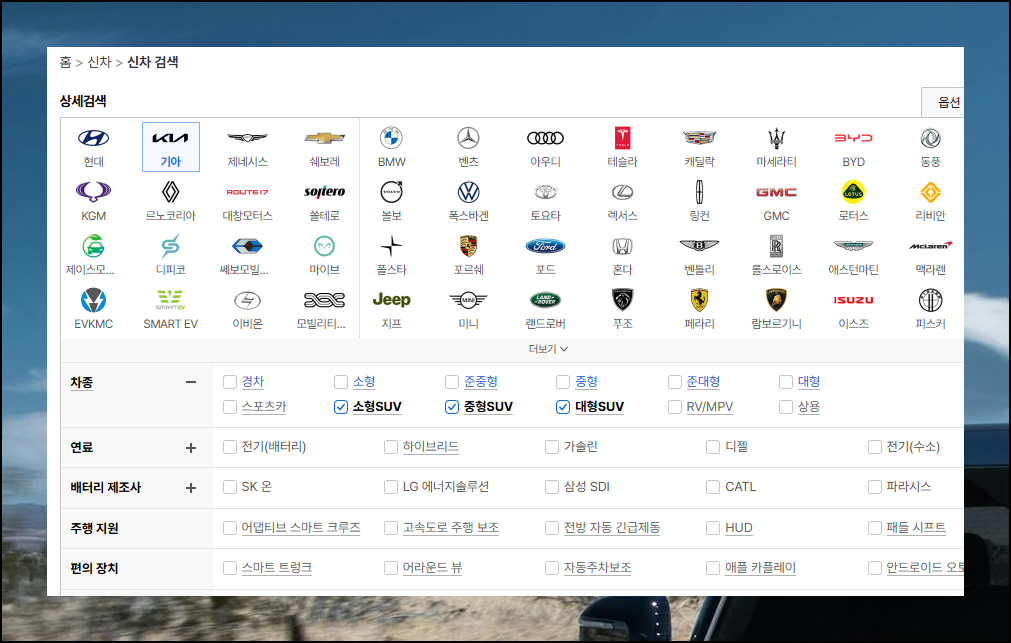
Task: Pick the Lamborghini (람보르기니) brand logo
Action: [x=776, y=300]
